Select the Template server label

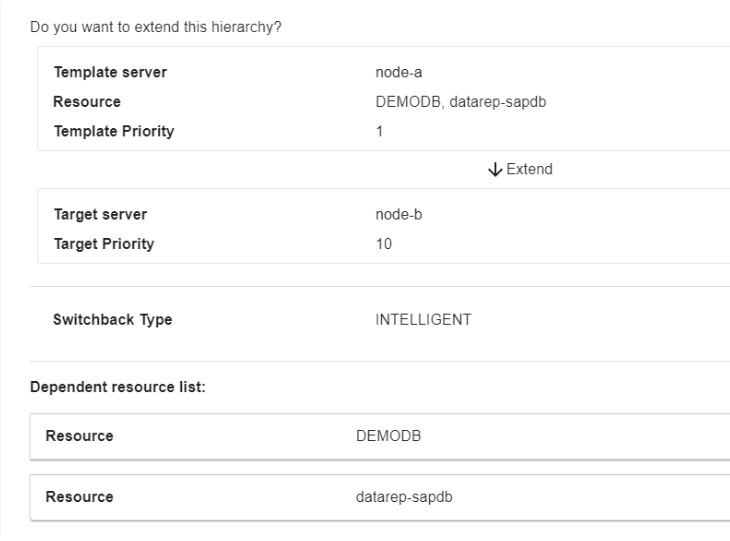pyautogui.click(x=109, y=72)
